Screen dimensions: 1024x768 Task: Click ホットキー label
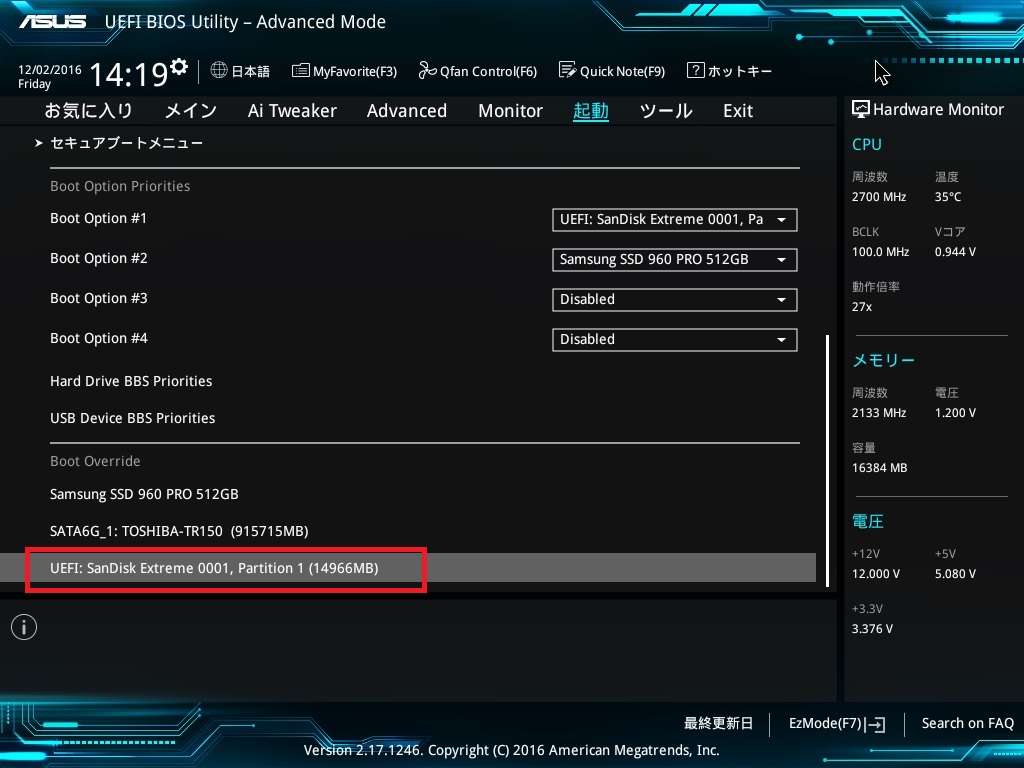[740, 71]
